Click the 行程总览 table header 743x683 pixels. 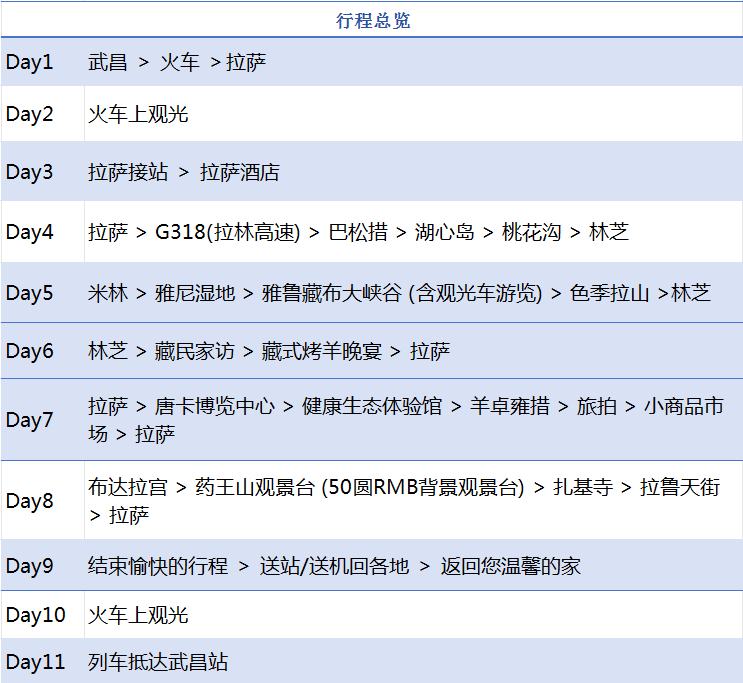coord(372,20)
